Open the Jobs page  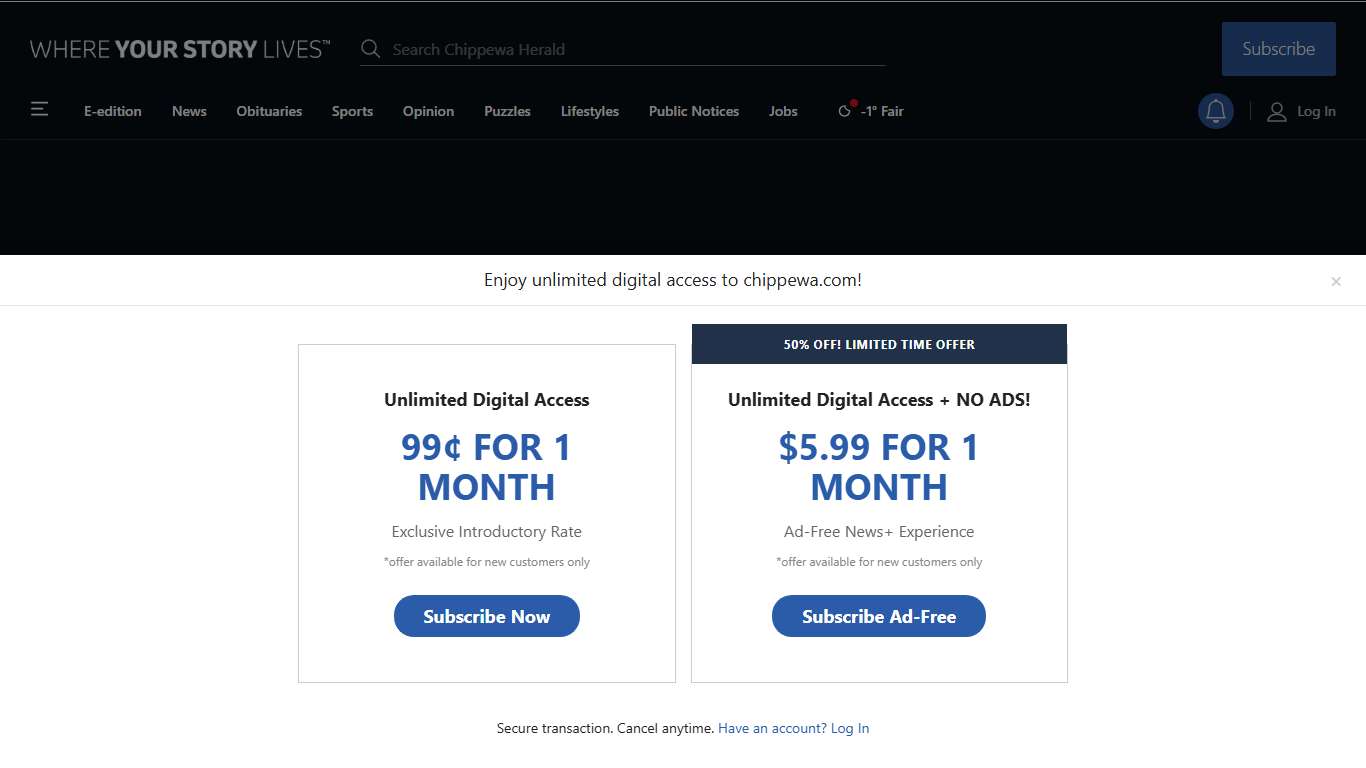(x=783, y=111)
